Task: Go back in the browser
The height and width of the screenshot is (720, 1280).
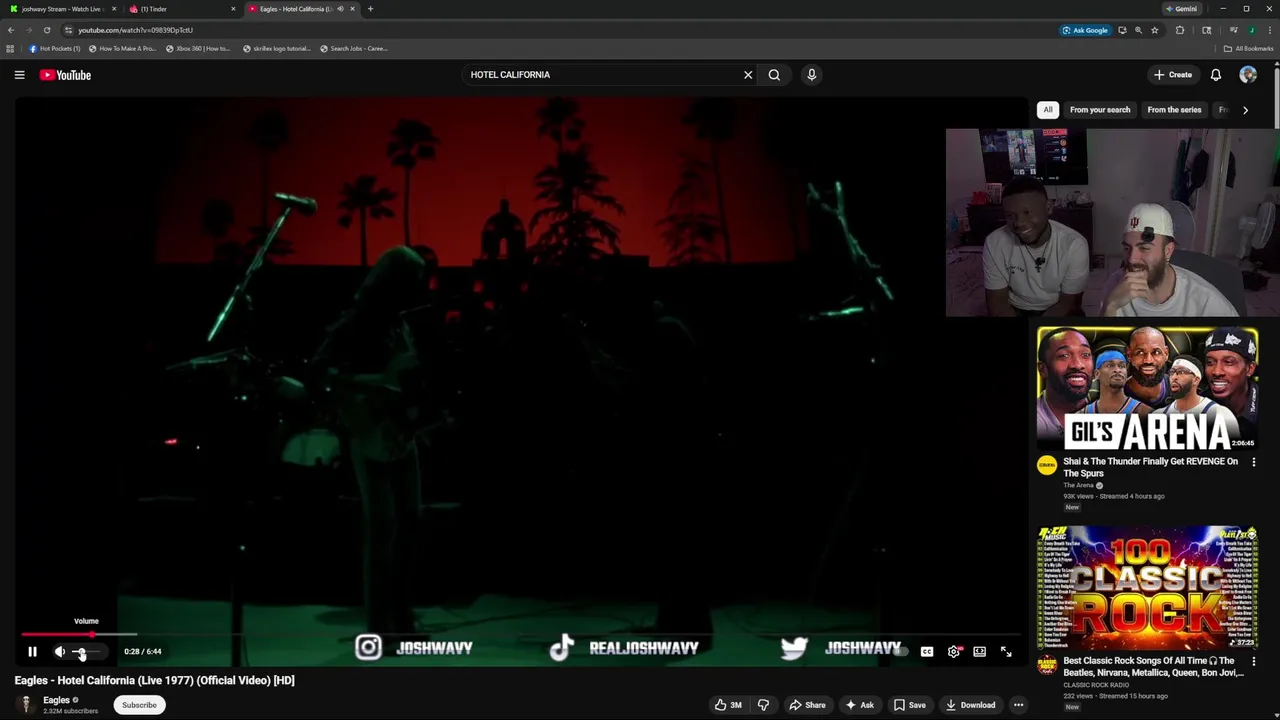Action: point(11,30)
